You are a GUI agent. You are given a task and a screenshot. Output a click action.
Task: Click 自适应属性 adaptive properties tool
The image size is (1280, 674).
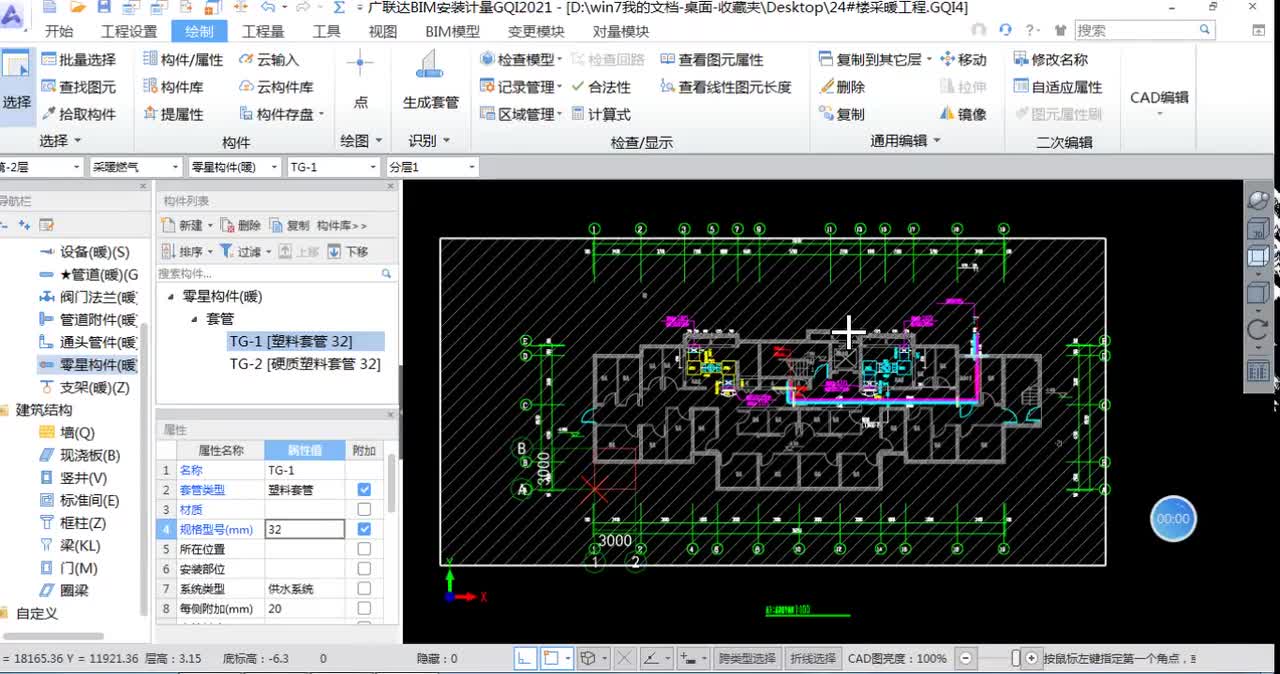tap(1057, 87)
